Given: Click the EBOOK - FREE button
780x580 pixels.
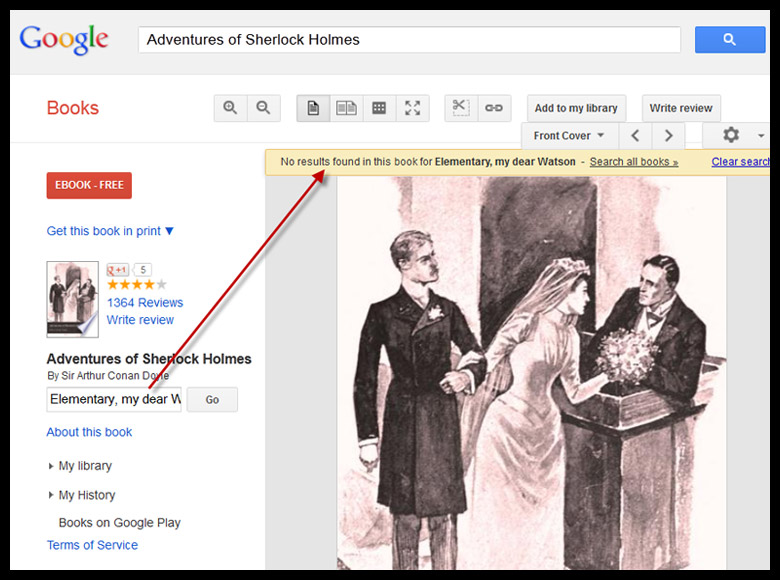Looking at the screenshot, I should 89,185.
